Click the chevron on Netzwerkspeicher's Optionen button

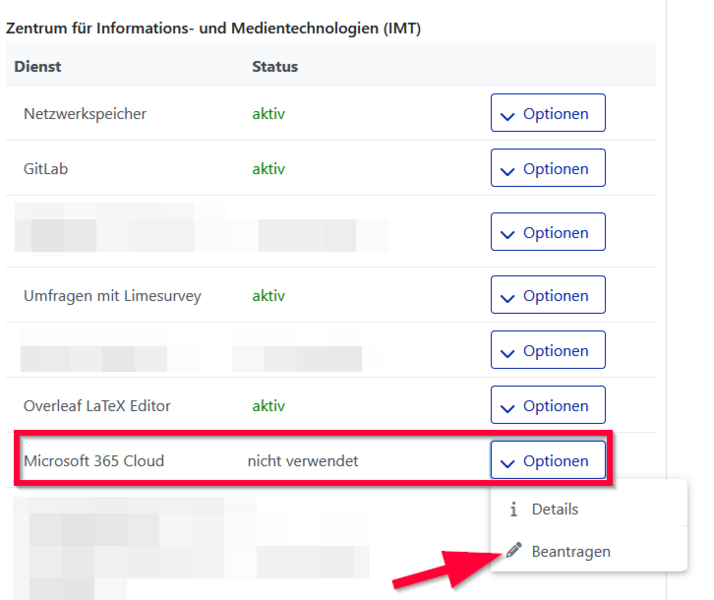pos(507,115)
